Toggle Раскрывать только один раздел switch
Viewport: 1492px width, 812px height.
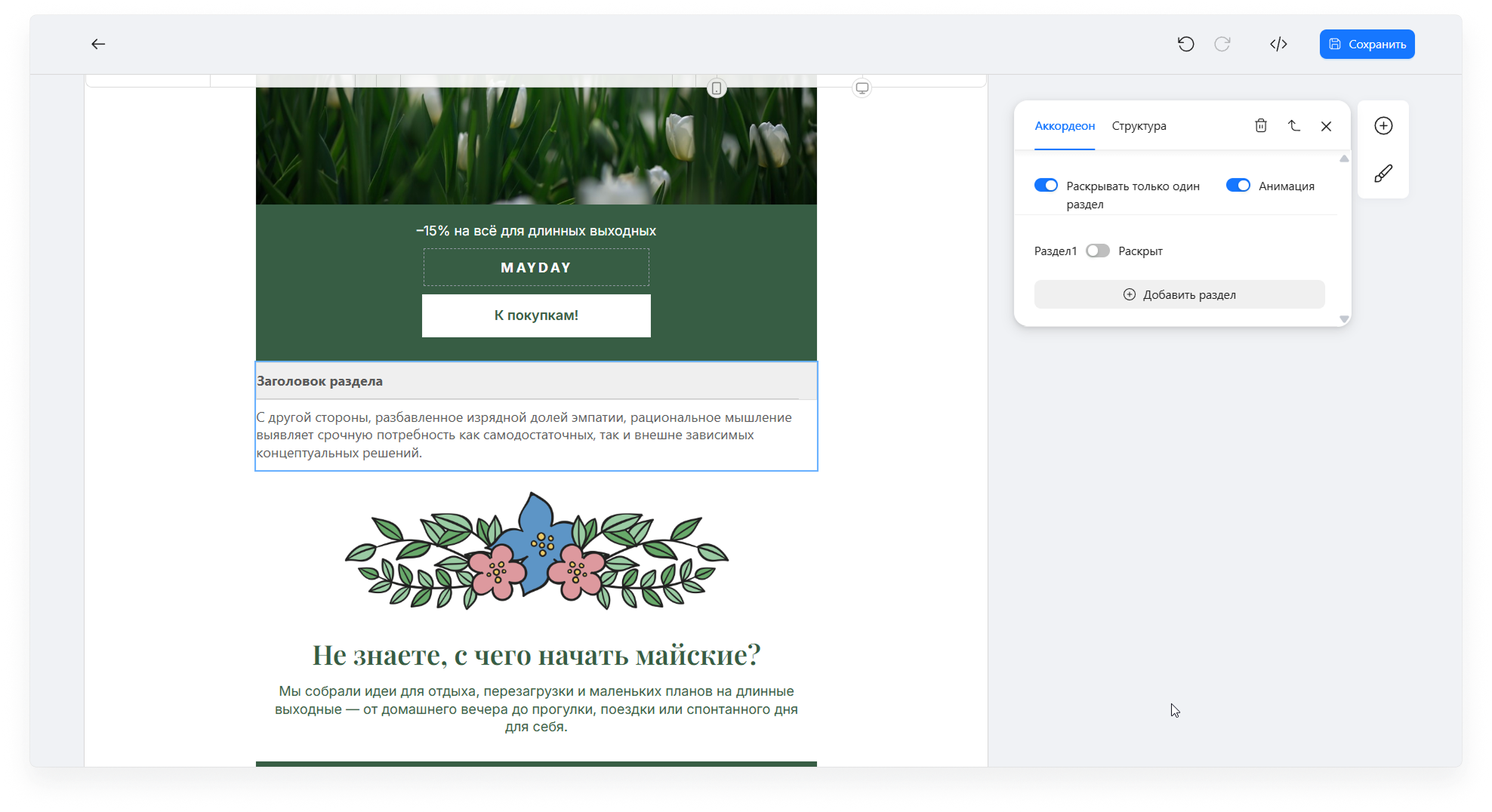[1046, 186]
